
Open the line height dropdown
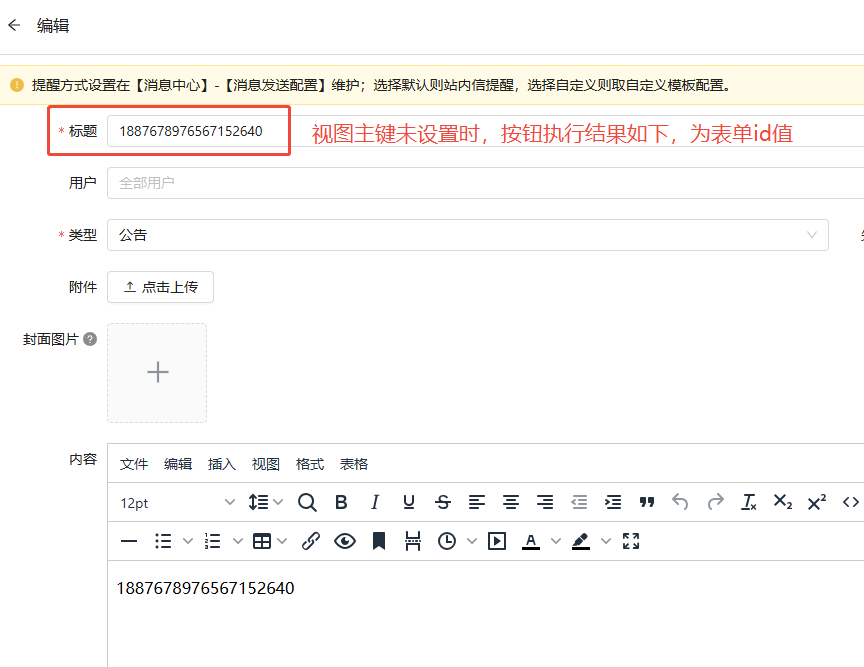coord(265,502)
